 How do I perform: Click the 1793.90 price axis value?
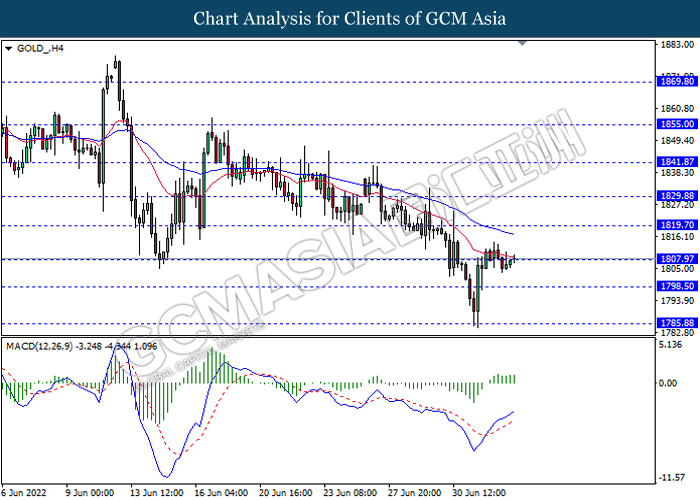[x=677, y=300]
